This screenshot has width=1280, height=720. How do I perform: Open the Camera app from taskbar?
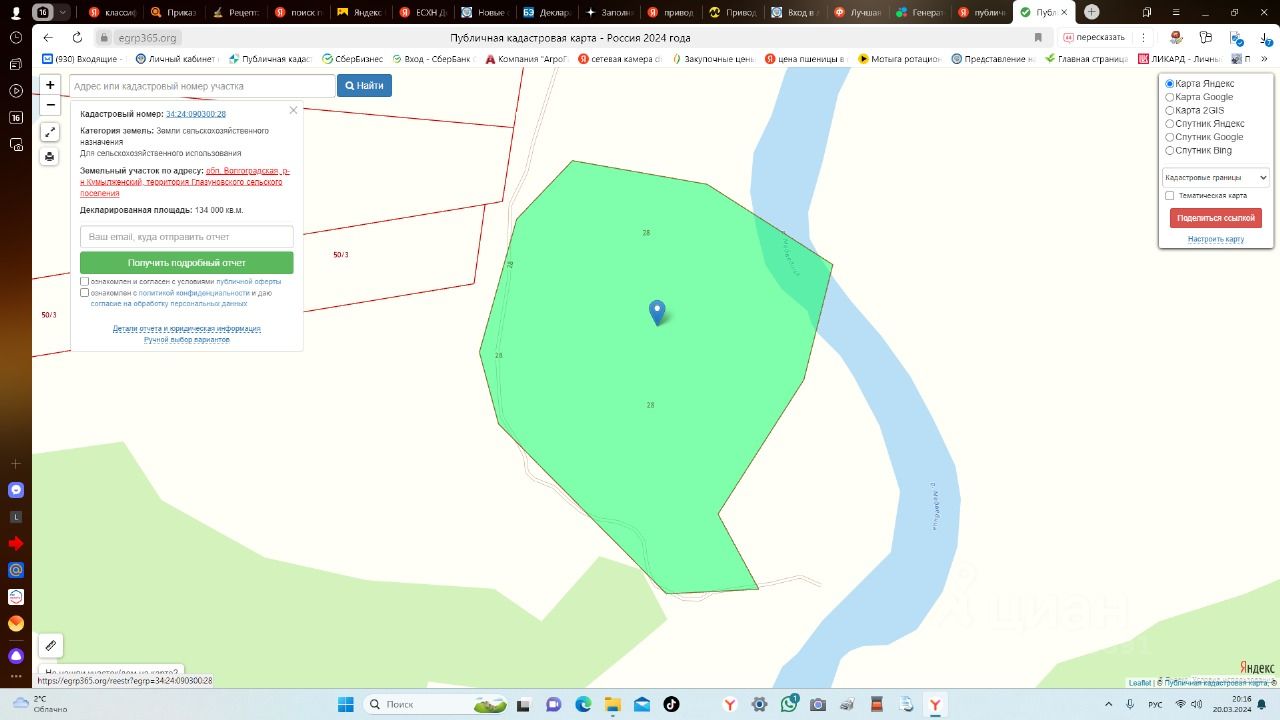(x=818, y=704)
